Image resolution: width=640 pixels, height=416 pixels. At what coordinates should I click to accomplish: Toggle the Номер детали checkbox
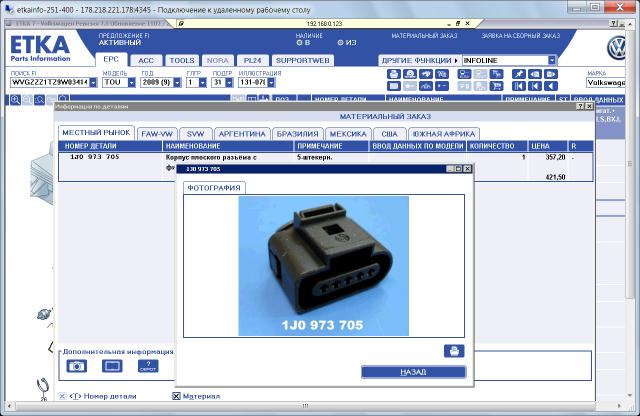coord(62,396)
